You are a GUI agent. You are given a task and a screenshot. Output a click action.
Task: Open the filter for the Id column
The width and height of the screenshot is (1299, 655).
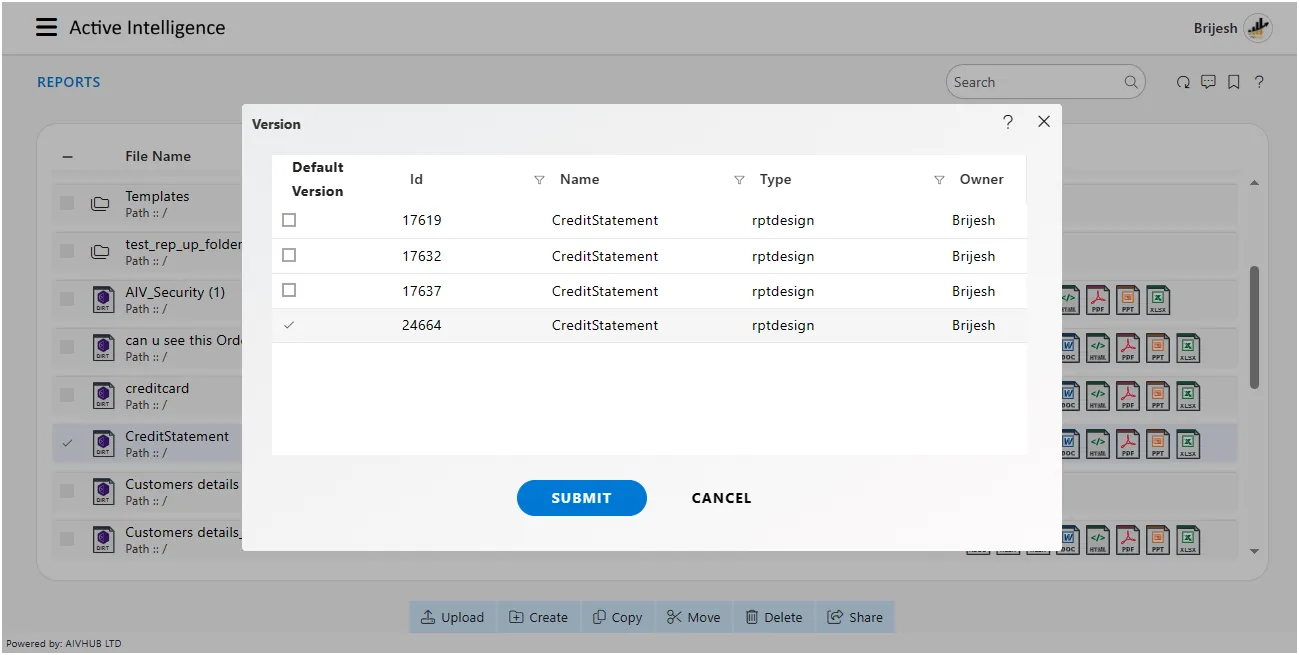pos(539,180)
